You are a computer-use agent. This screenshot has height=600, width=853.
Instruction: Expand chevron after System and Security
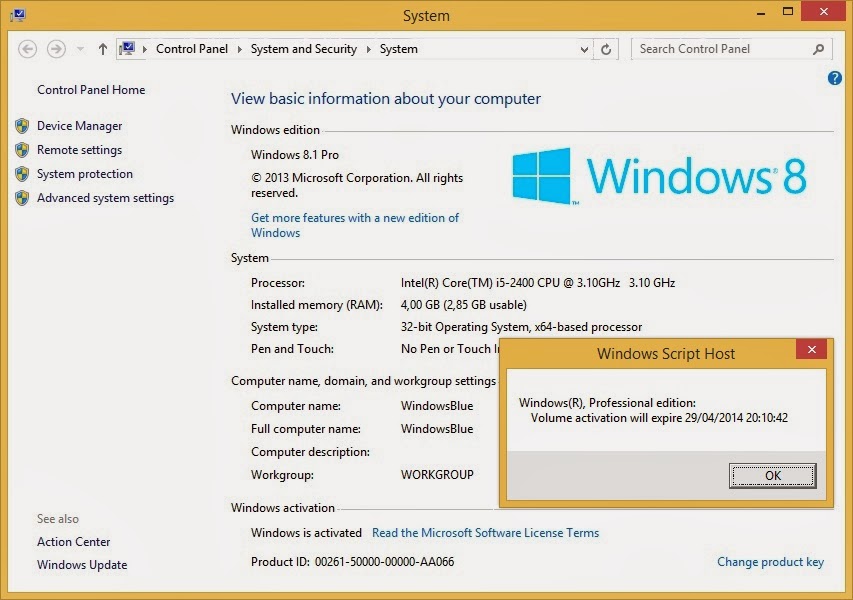click(368, 49)
